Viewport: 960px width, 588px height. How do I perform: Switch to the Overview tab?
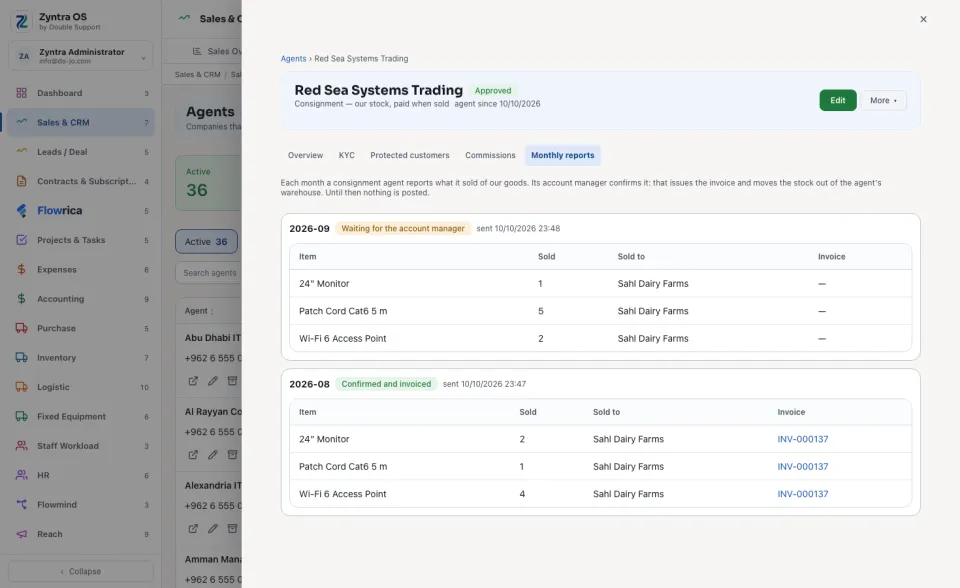pos(305,155)
